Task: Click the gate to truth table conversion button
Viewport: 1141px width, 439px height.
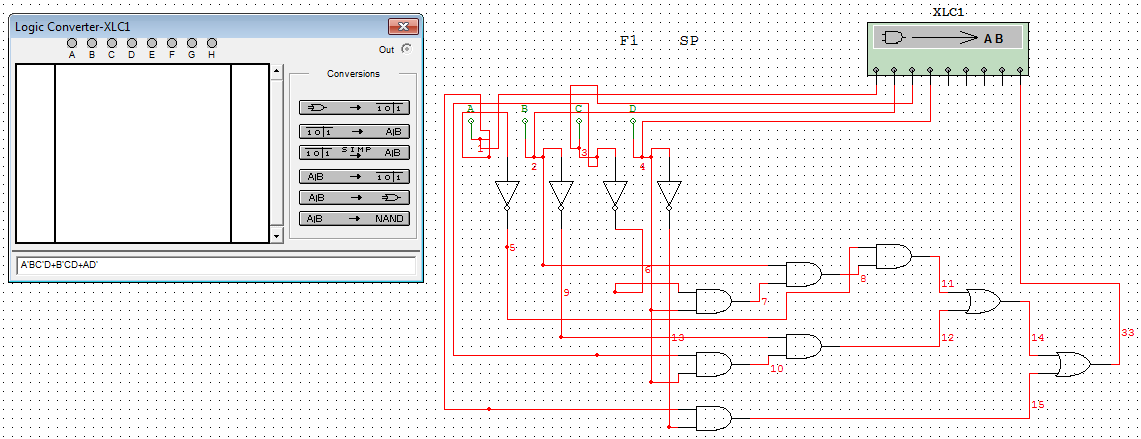Action: (x=354, y=108)
